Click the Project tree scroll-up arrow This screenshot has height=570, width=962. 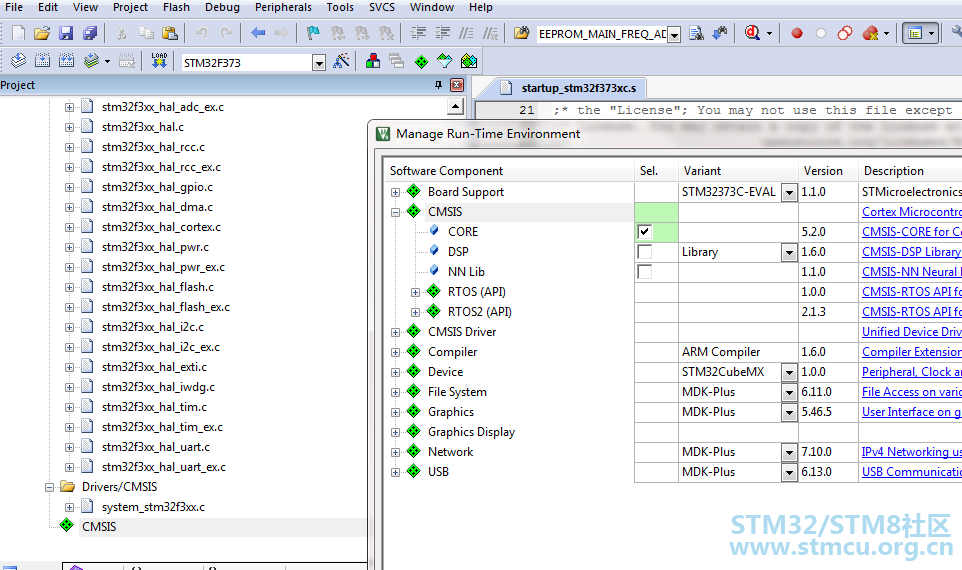(x=455, y=107)
